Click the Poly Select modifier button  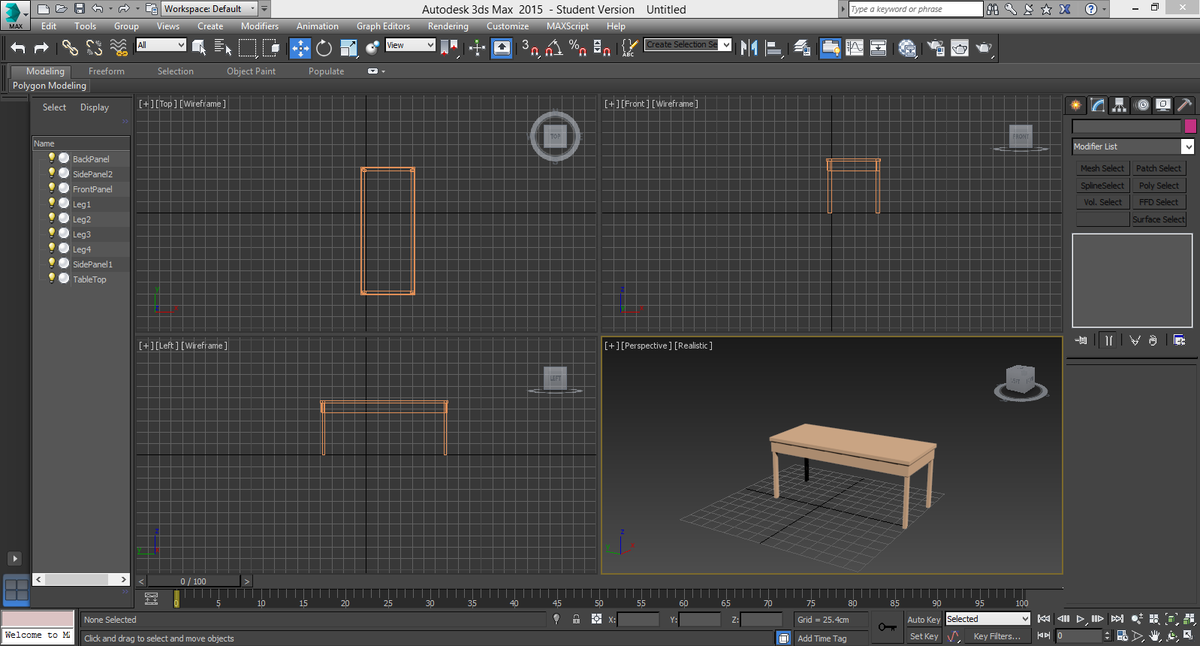pyautogui.click(x=1159, y=186)
